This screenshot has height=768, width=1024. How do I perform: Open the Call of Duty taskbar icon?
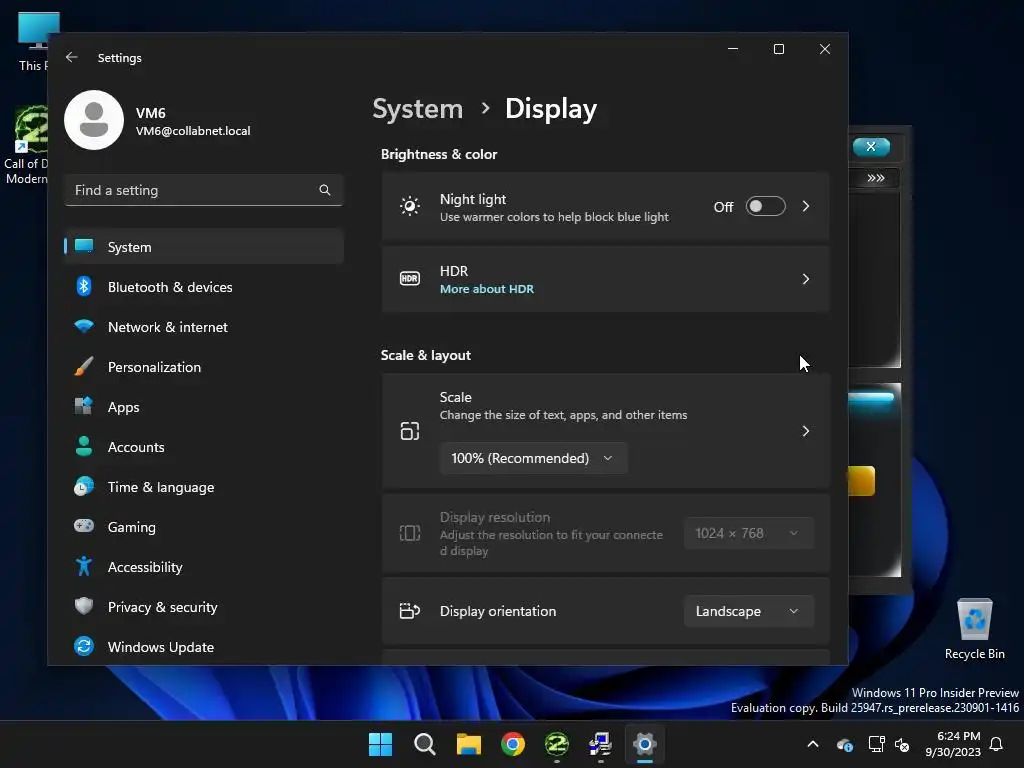556,744
